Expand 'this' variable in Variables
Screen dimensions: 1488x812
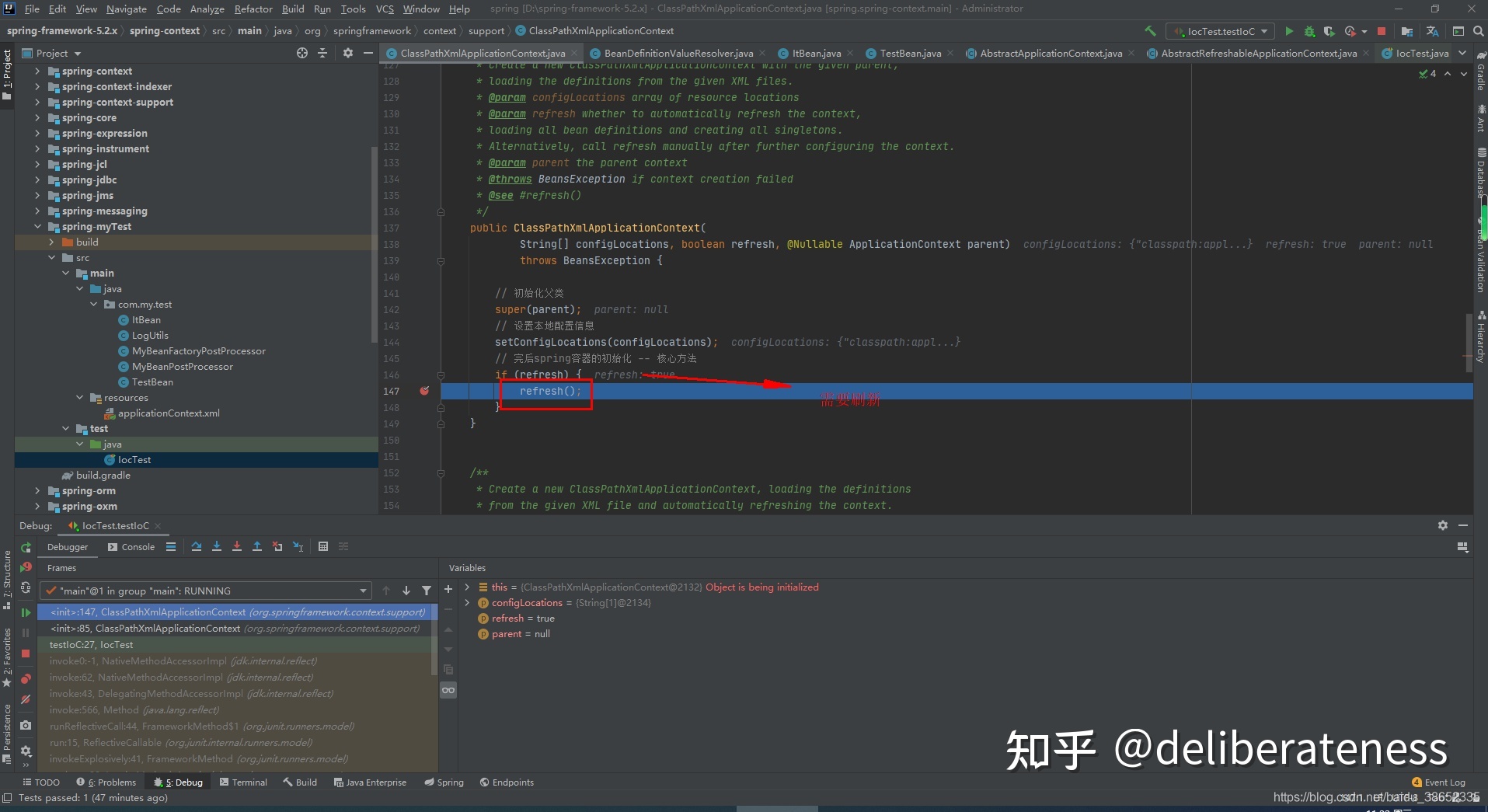point(467,587)
